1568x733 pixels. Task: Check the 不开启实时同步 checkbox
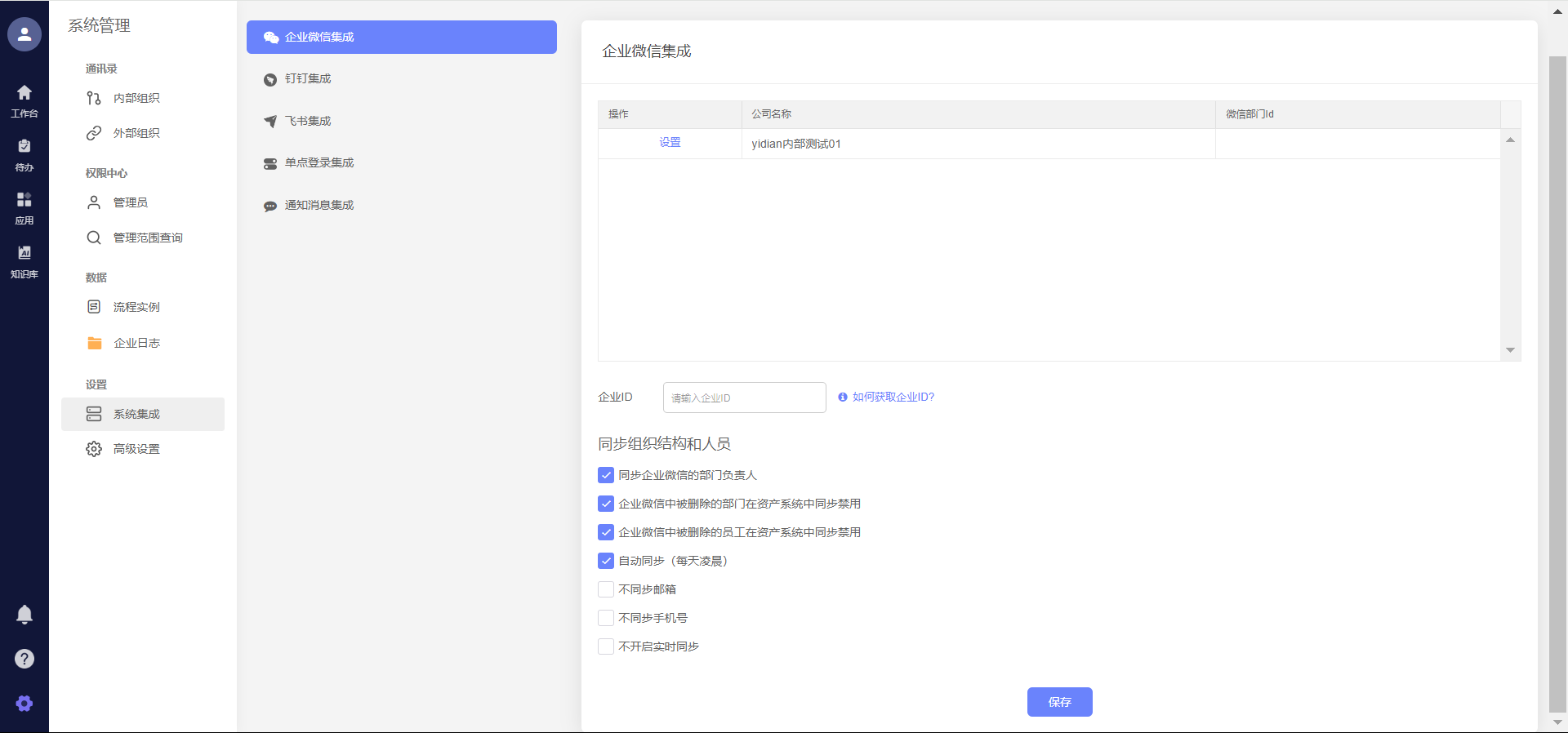(606, 646)
